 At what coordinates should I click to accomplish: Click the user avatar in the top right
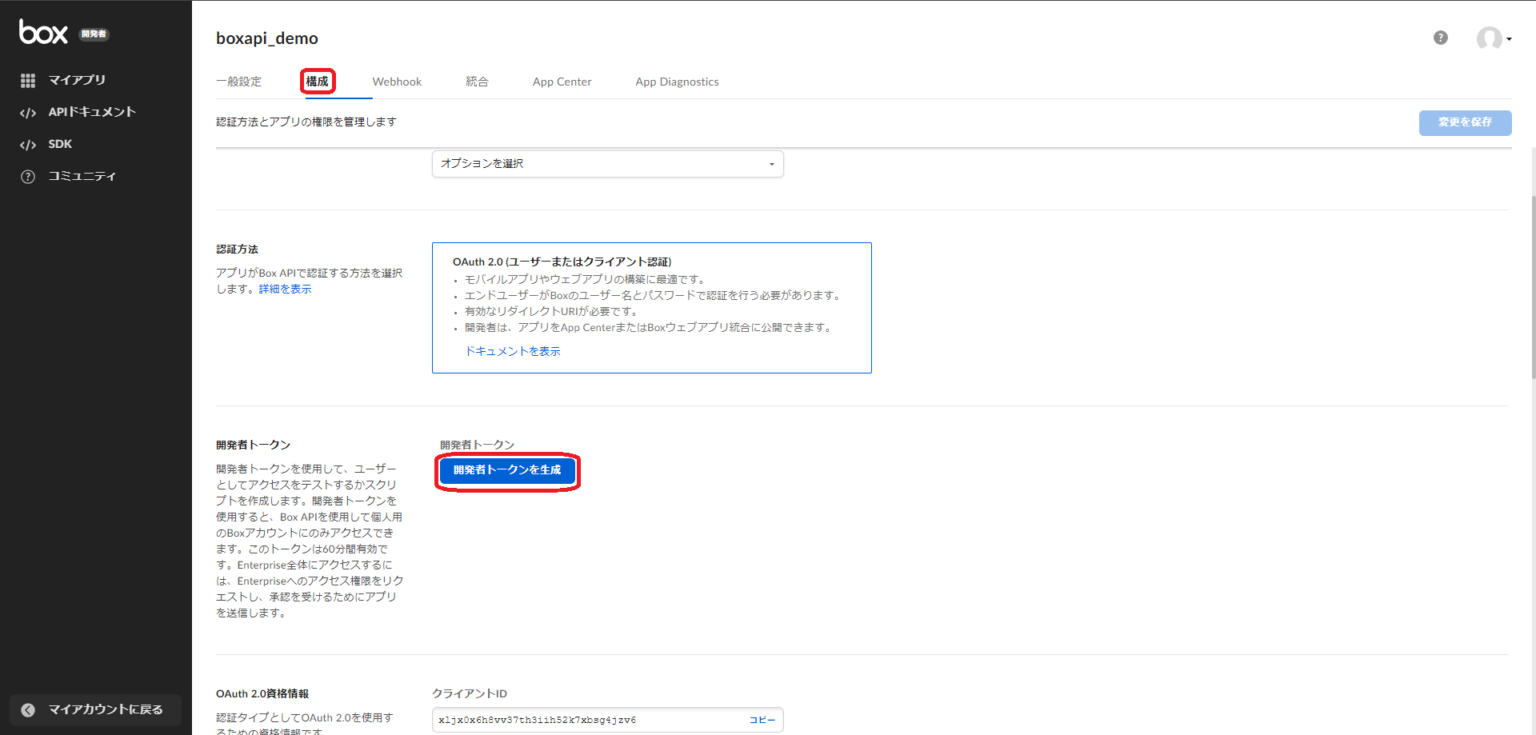[1490, 38]
